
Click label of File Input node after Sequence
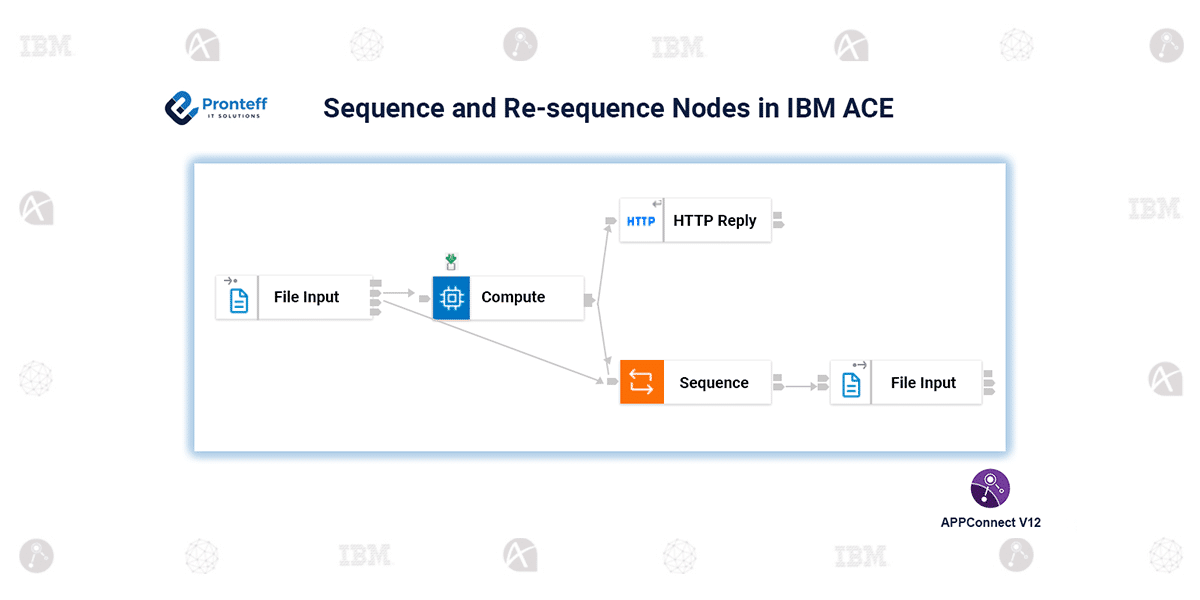[x=923, y=383]
